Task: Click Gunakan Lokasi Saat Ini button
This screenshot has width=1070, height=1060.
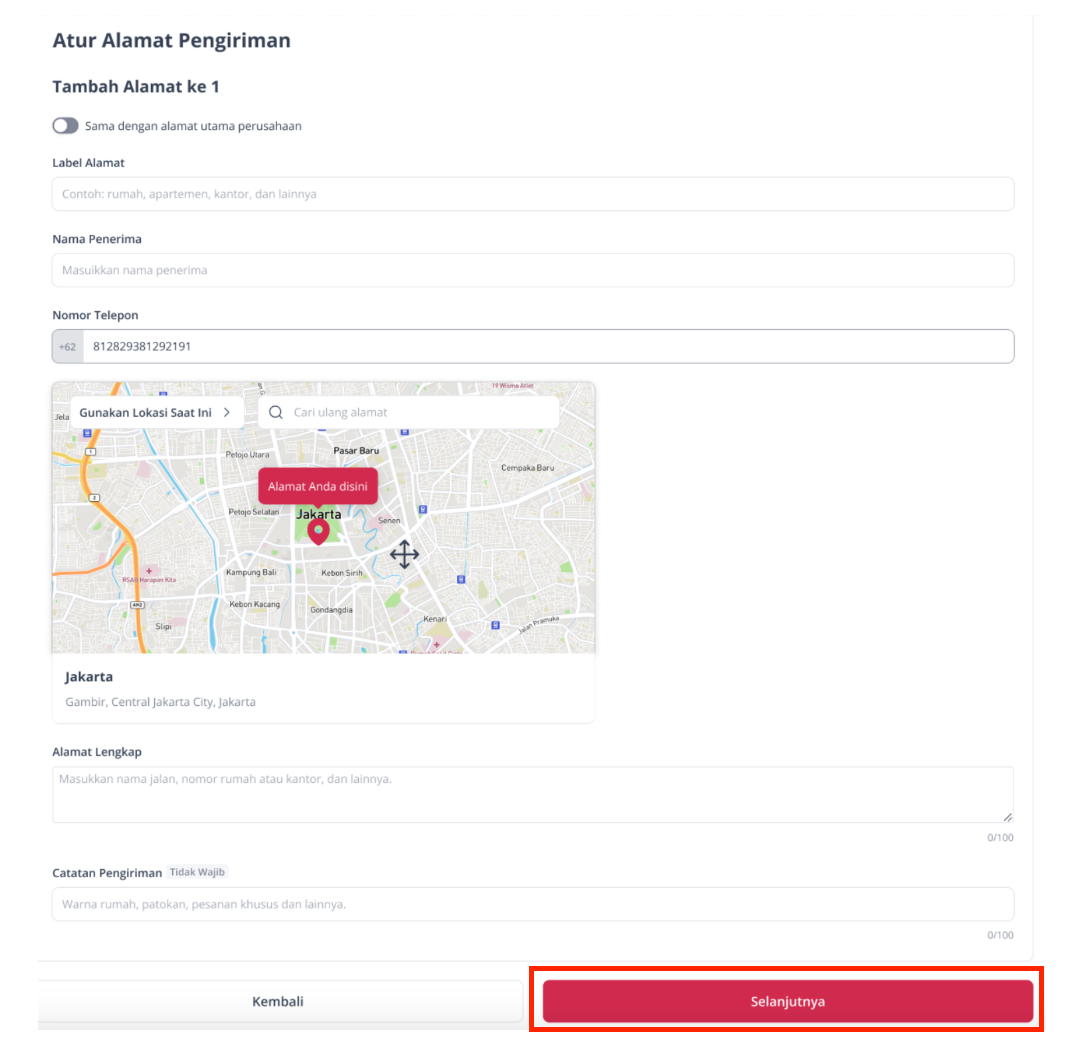Action: click(x=157, y=412)
